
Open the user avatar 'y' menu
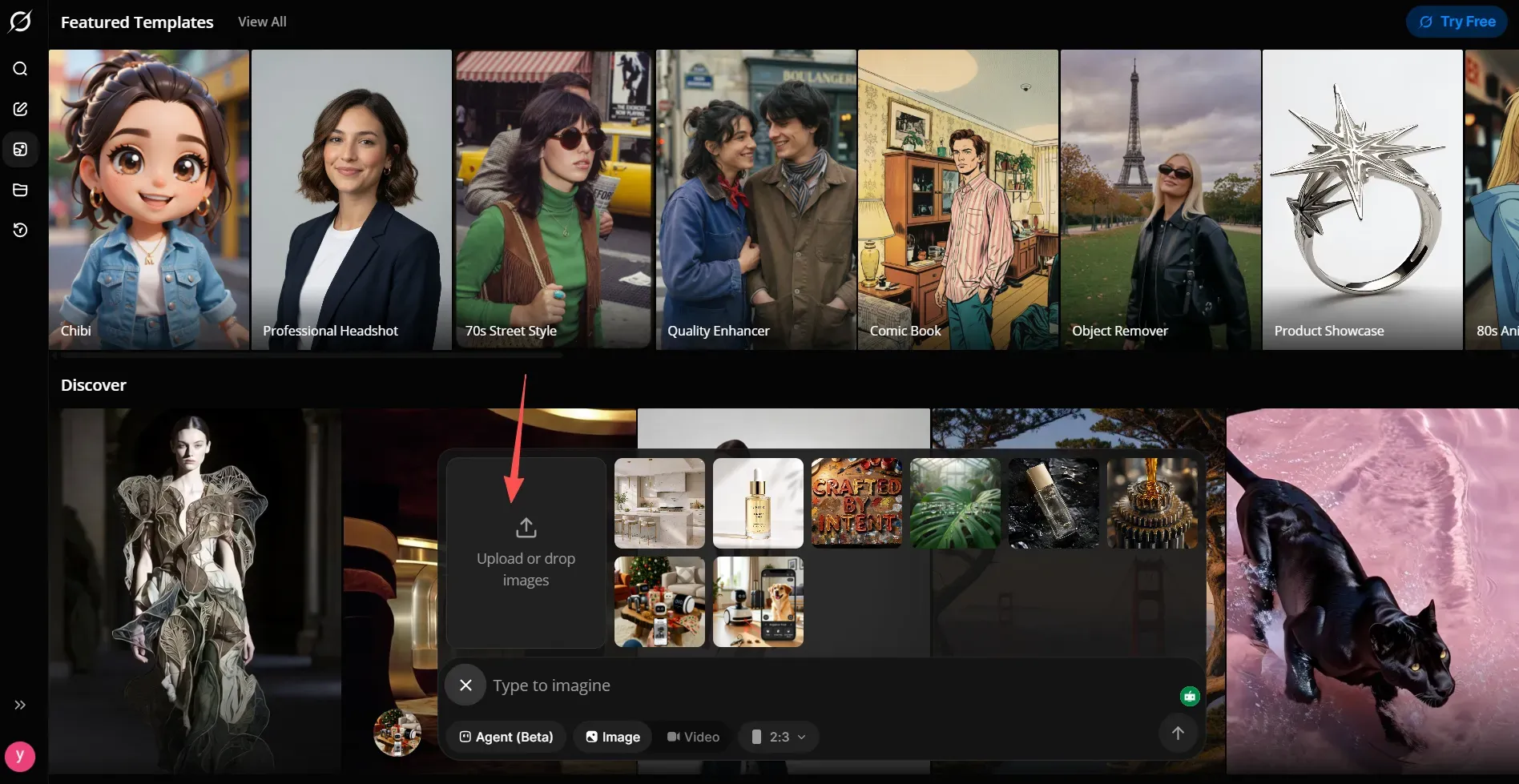[x=20, y=756]
